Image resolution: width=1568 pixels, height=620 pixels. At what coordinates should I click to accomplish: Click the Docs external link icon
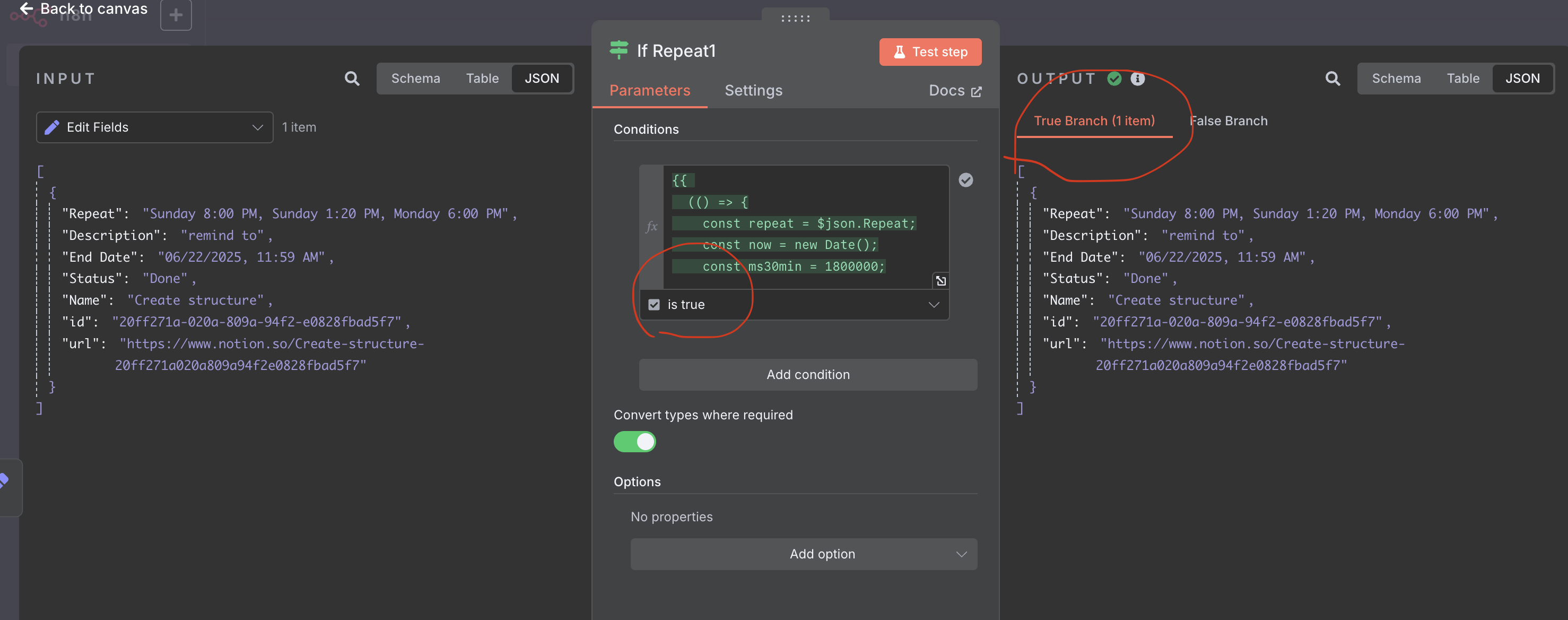977,91
